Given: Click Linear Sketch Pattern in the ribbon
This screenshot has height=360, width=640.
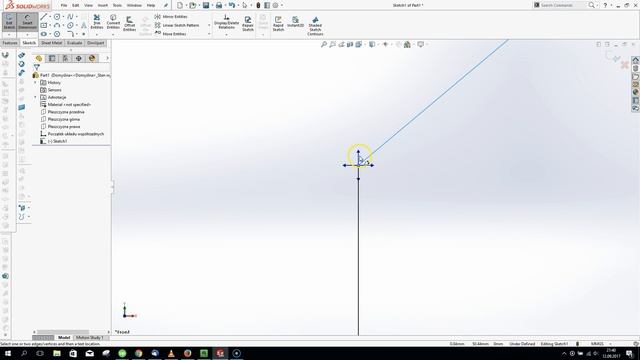Looking at the screenshot, I should click(177, 25).
